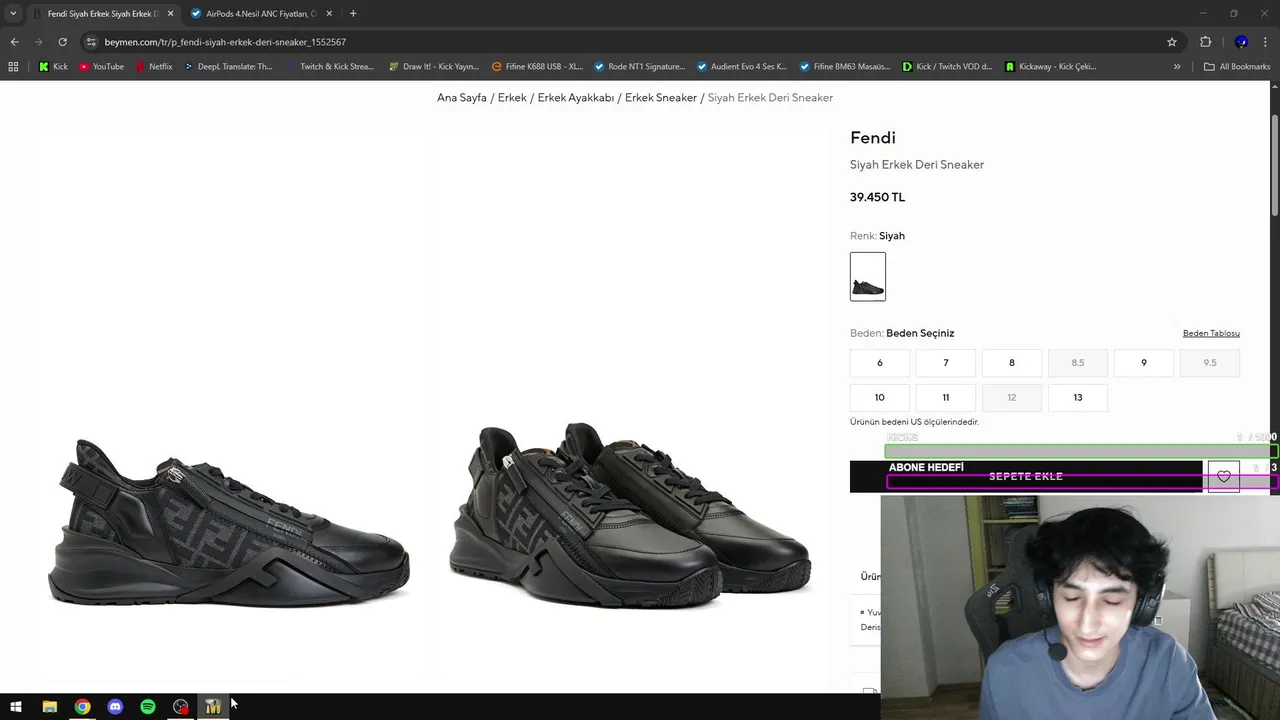1280x720 pixels.
Task: Show more bookmarks with the chevron
Action: pyautogui.click(x=1177, y=67)
